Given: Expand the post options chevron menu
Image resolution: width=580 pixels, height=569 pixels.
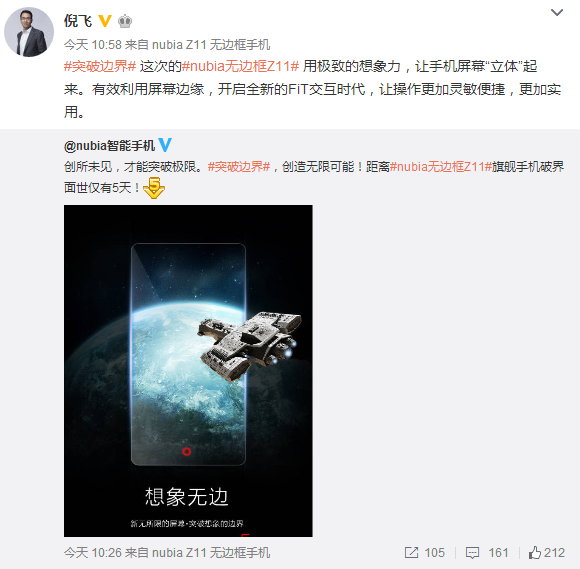Looking at the screenshot, I should [x=557, y=13].
